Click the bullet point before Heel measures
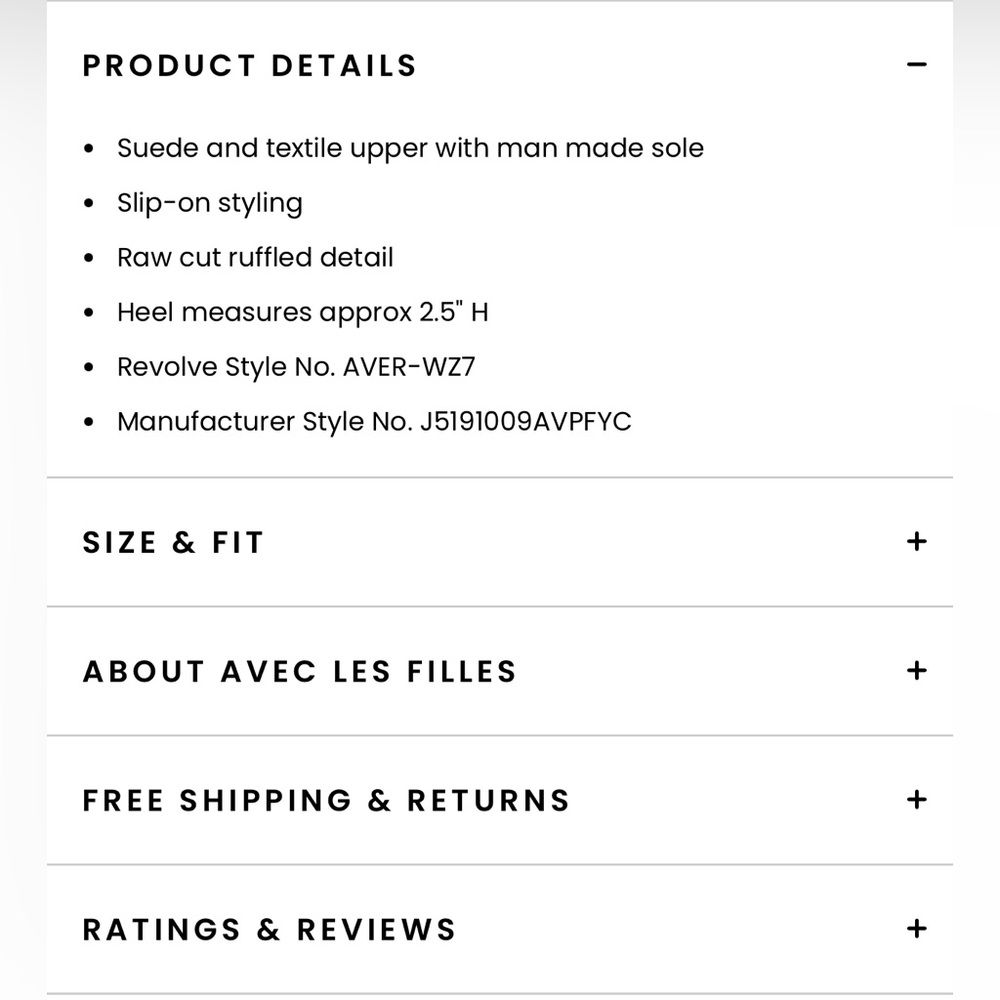The image size is (1000, 1000). click(x=90, y=313)
